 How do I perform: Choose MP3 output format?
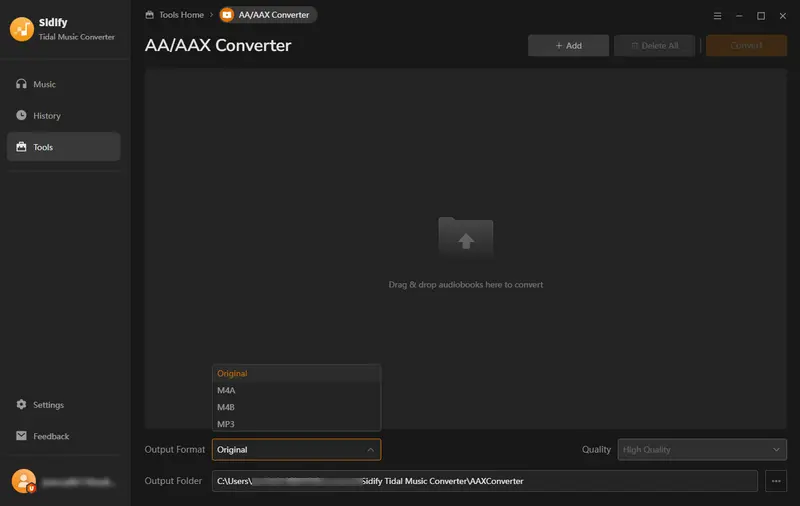296,424
